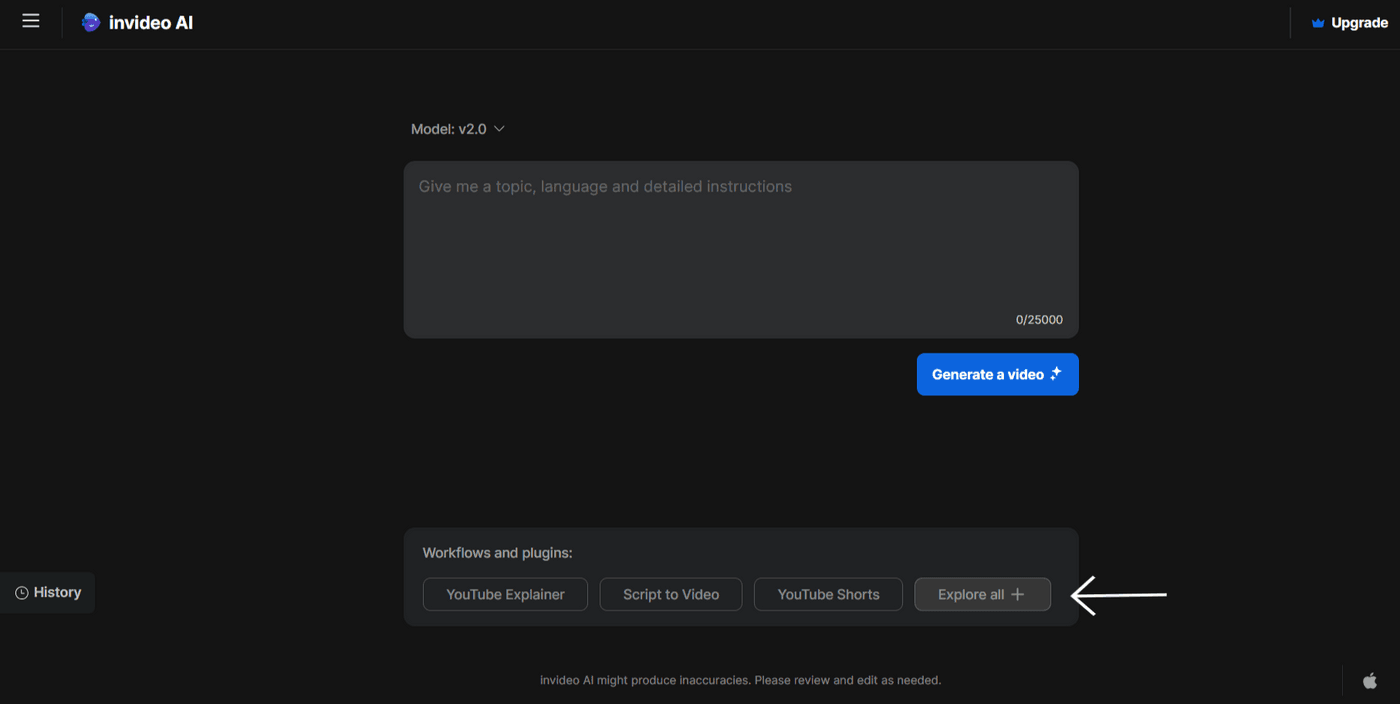Click Explore all workflows and plugins
1400x704 pixels.
982,593
